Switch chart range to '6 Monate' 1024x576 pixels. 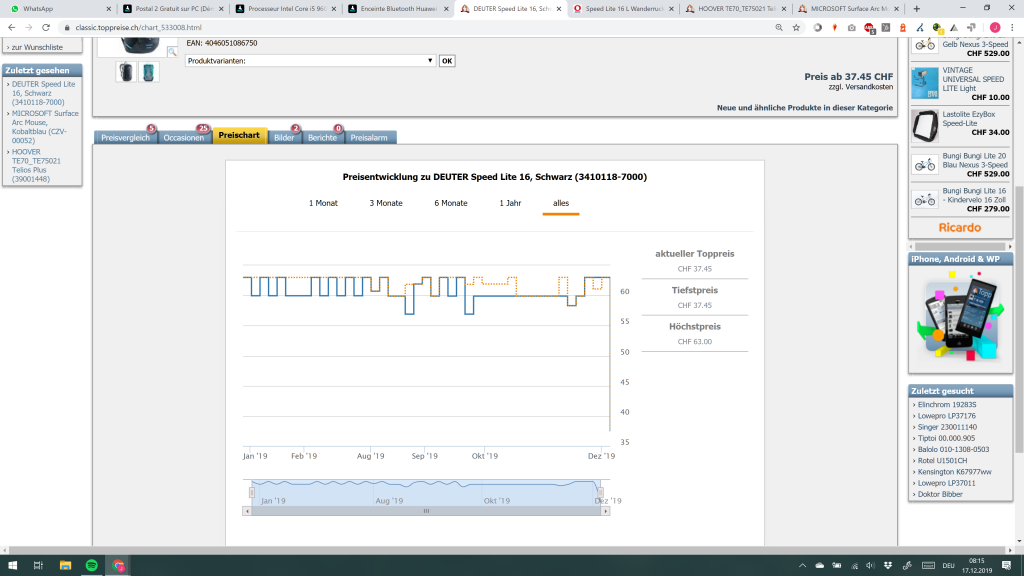coord(450,203)
